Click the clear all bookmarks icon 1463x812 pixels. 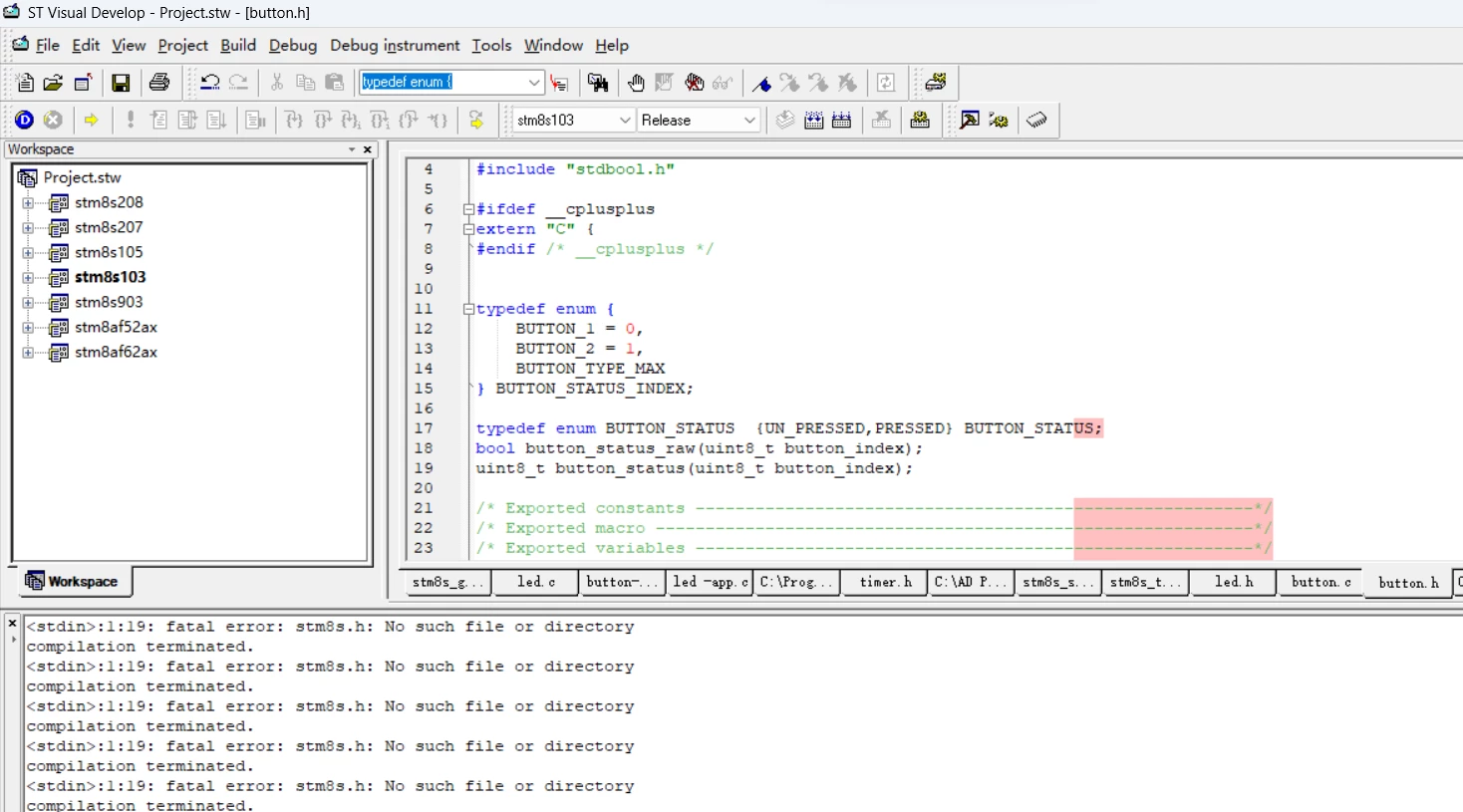click(x=848, y=83)
